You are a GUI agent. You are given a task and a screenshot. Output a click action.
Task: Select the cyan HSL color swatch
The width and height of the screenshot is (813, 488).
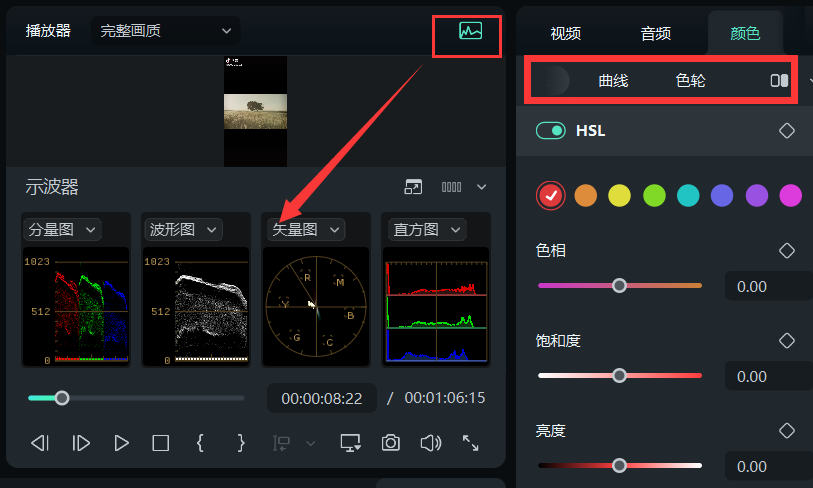click(x=688, y=196)
